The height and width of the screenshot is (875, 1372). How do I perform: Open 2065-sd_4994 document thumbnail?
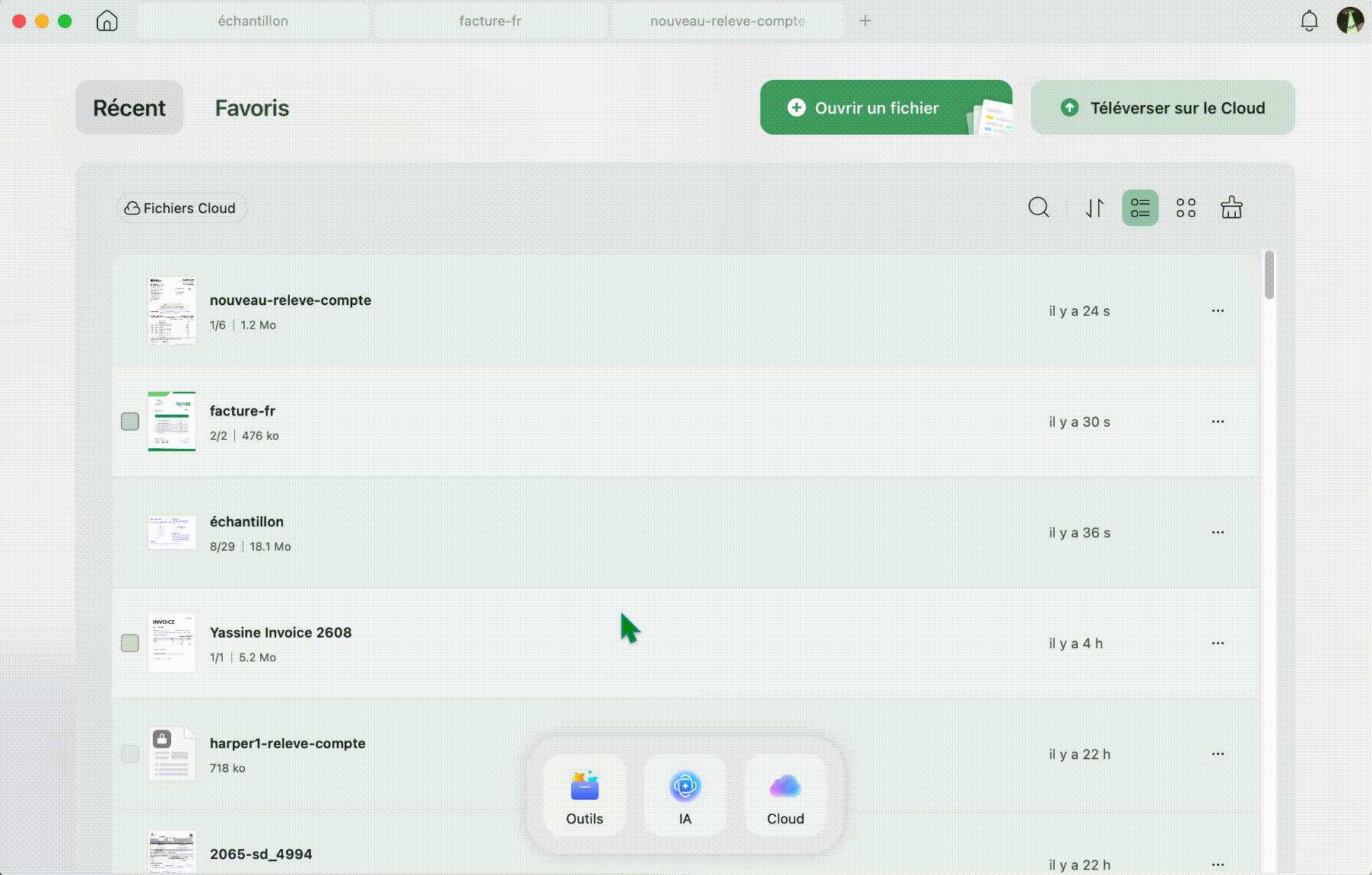[172, 852]
